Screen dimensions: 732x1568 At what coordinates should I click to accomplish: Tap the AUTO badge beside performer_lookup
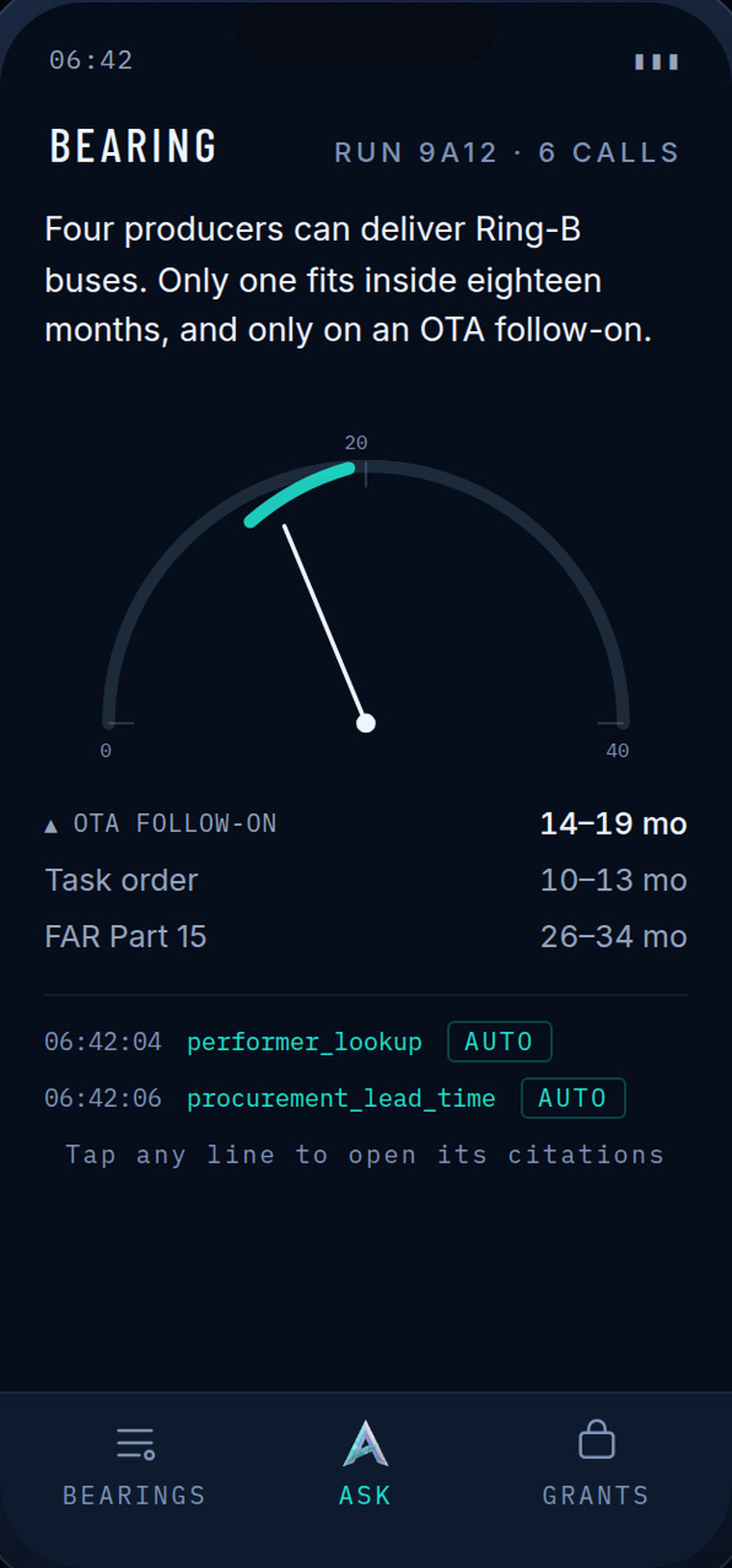500,1041
